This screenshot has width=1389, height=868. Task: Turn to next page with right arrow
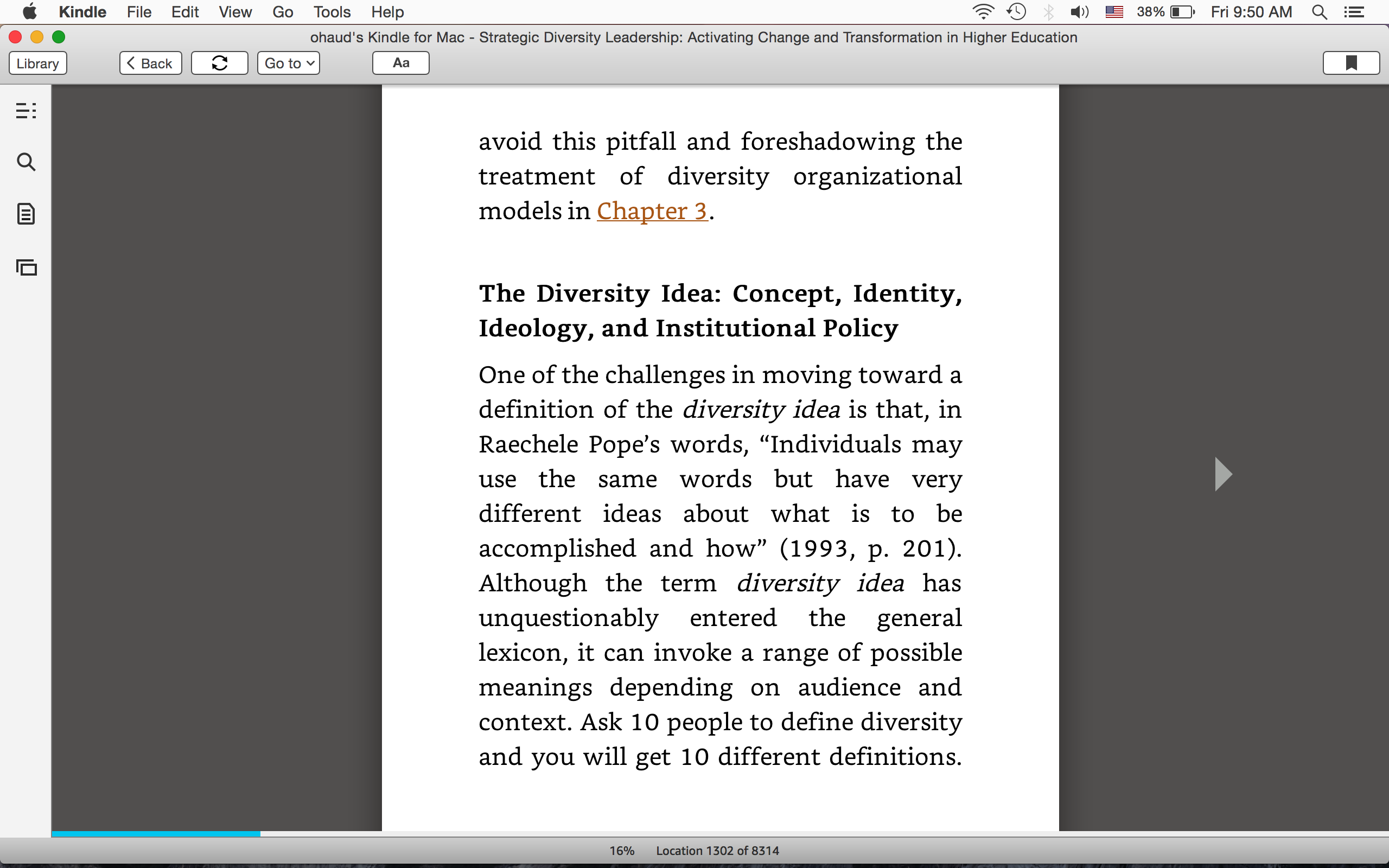pyautogui.click(x=1223, y=474)
